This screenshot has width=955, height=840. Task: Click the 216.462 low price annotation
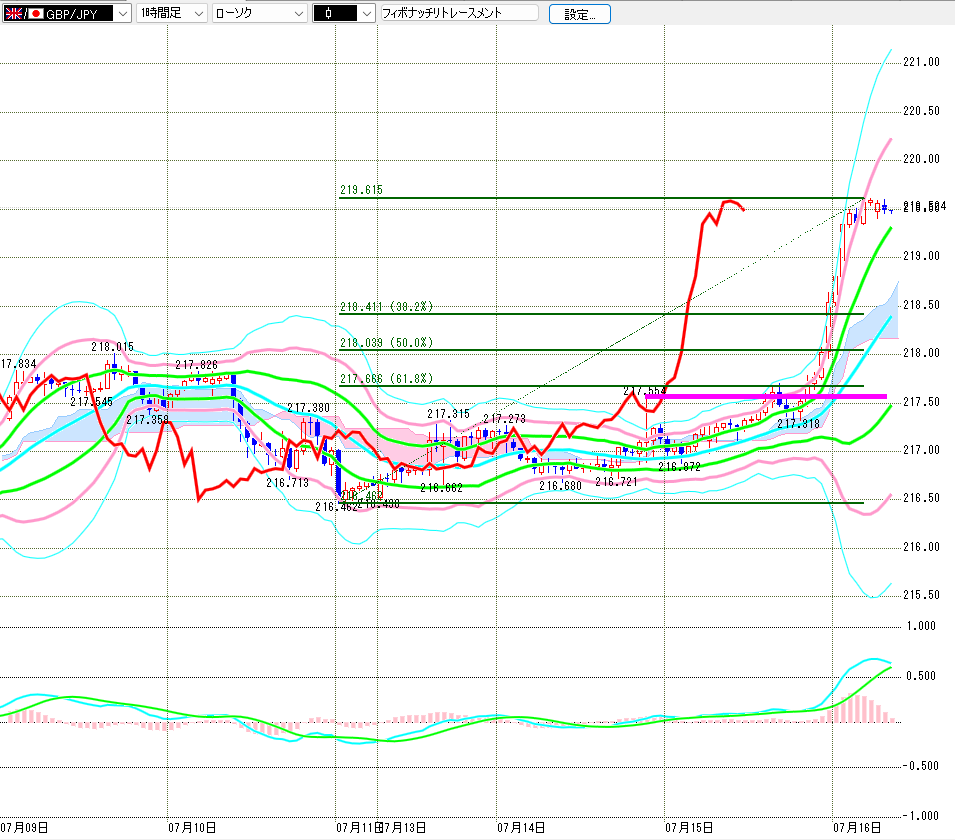[x=336, y=507]
